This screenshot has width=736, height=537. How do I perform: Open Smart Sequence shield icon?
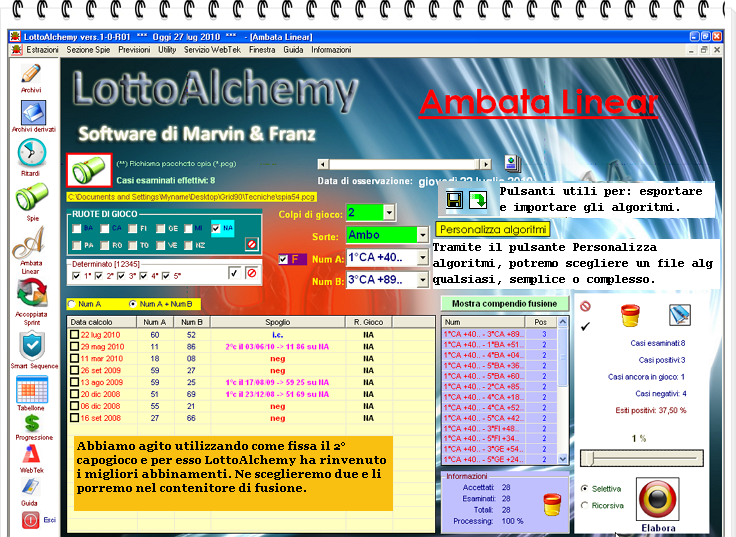[32, 346]
